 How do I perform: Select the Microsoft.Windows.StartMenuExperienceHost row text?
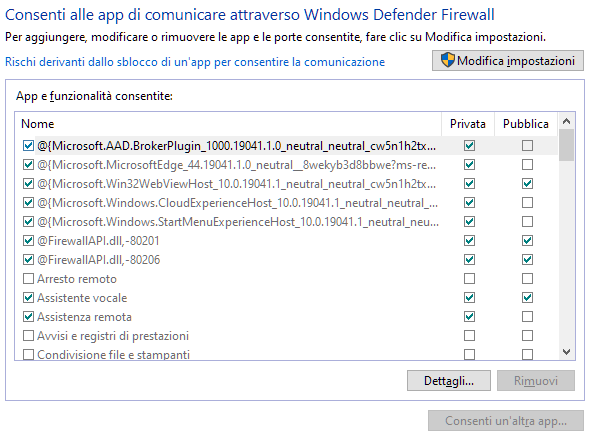[238, 222]
